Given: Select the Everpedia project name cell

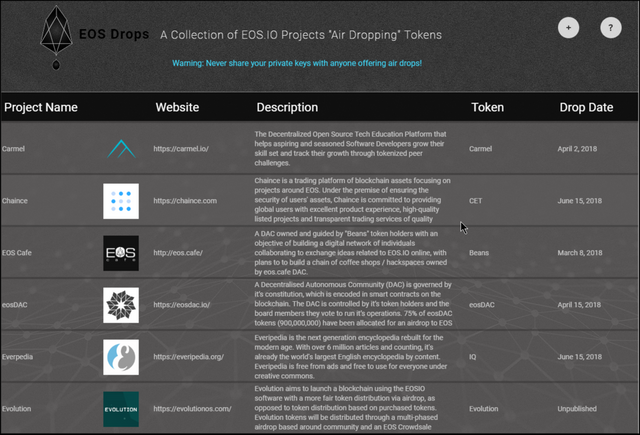Looking at the screenshot, I should (17, 357).
